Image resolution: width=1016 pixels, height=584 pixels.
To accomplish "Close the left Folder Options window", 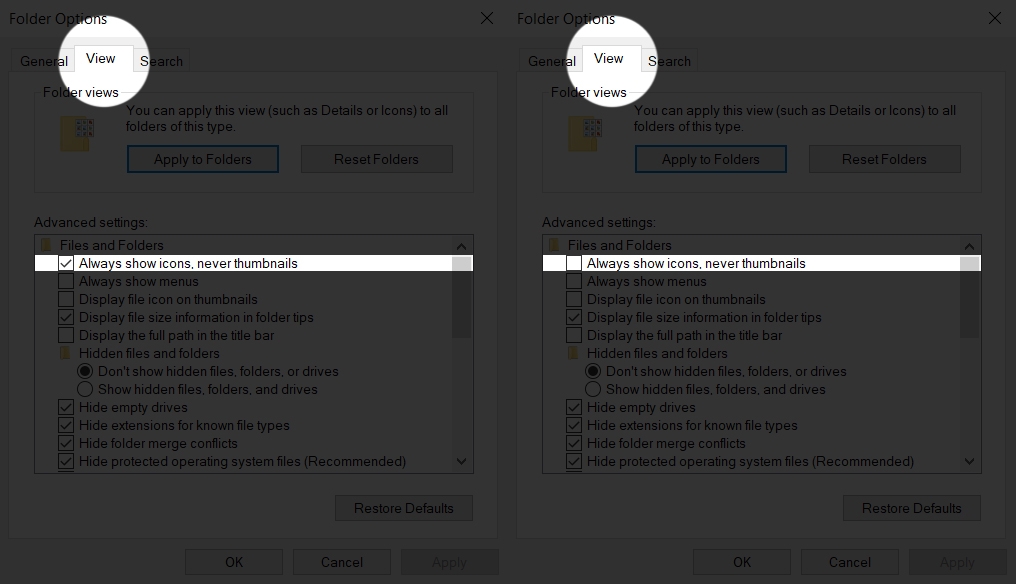I will (487, 18).
